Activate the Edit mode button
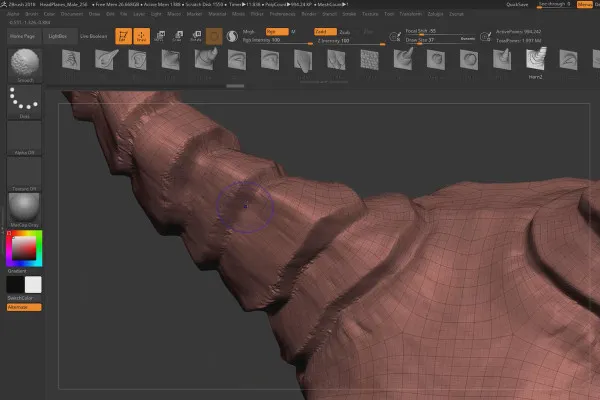 [122, 36]
